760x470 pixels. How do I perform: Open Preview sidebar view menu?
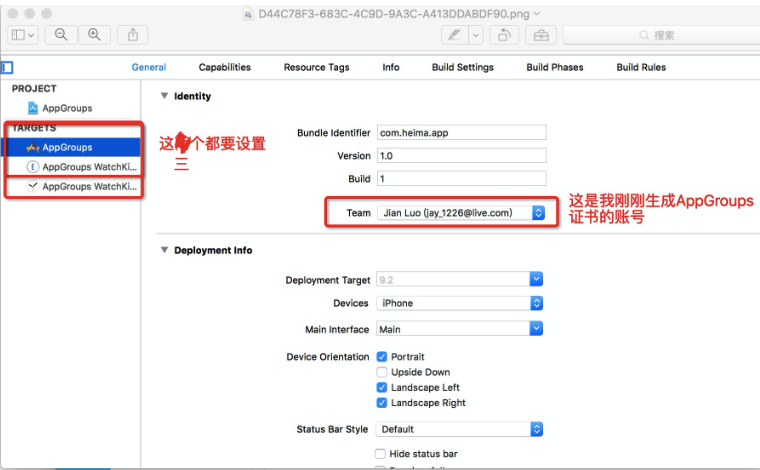[23, 35]
